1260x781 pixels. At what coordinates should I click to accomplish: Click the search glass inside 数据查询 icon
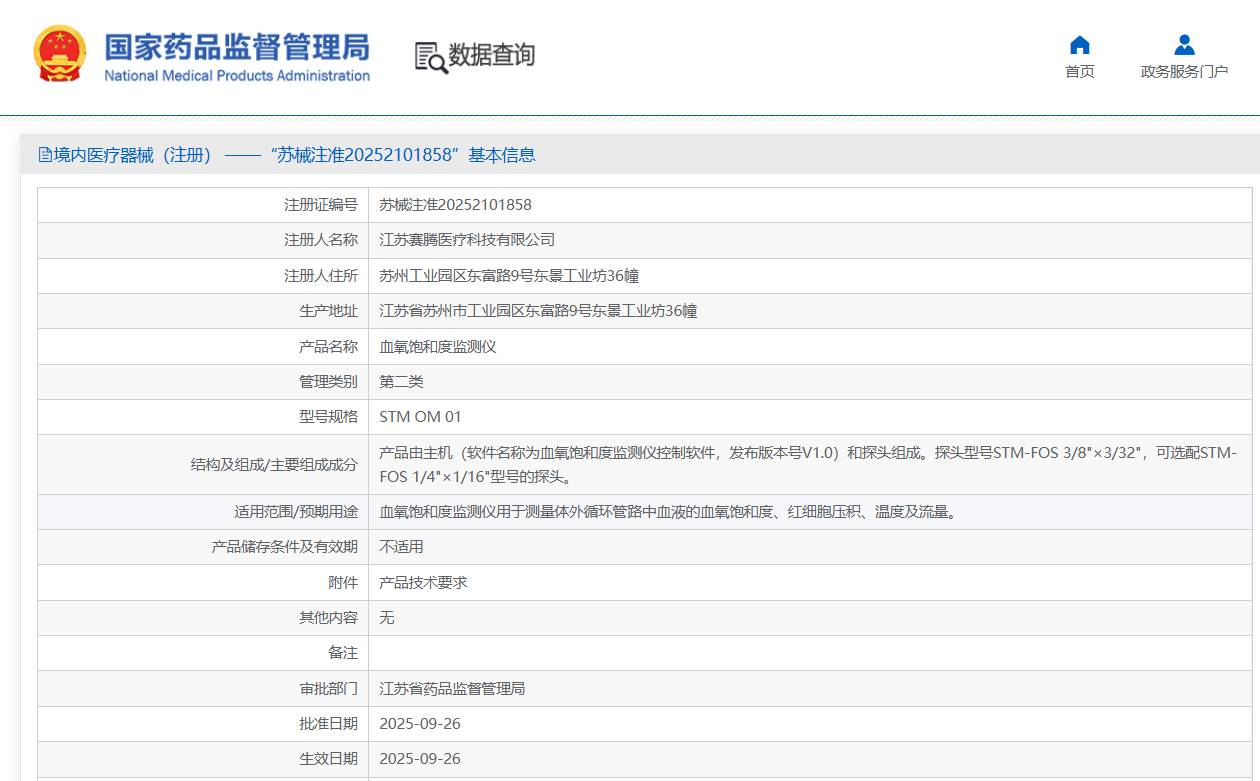(437, 63)
